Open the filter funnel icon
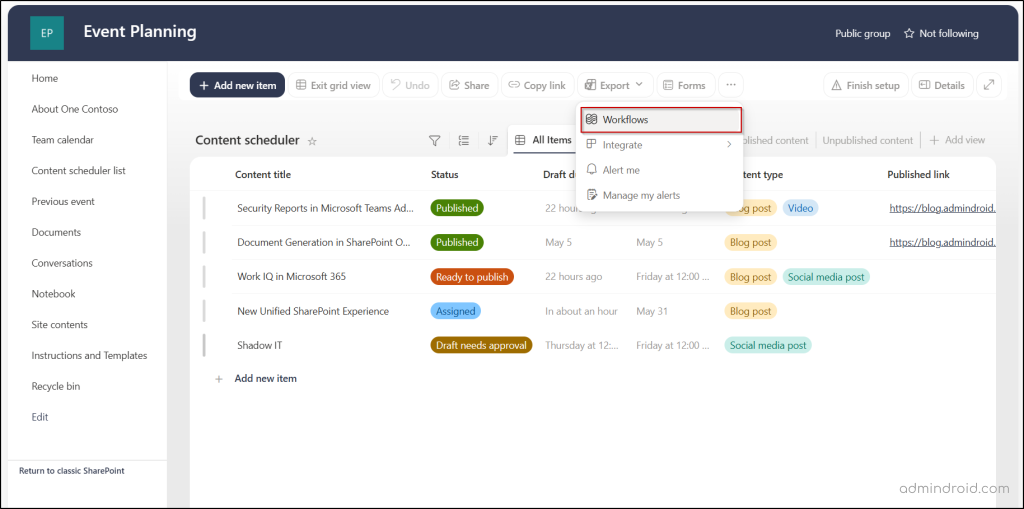Screen dimensions: 1024x509 [x=434, y=140]
